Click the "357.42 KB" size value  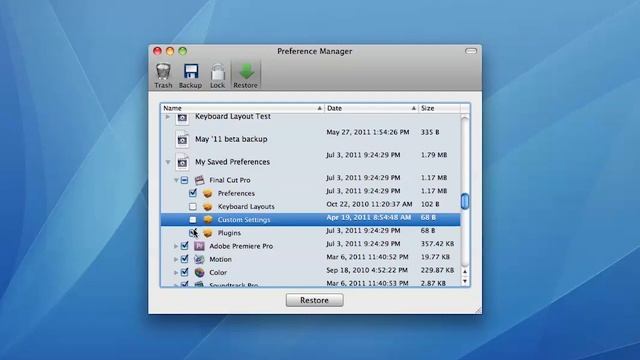click(x=437, y=244)
